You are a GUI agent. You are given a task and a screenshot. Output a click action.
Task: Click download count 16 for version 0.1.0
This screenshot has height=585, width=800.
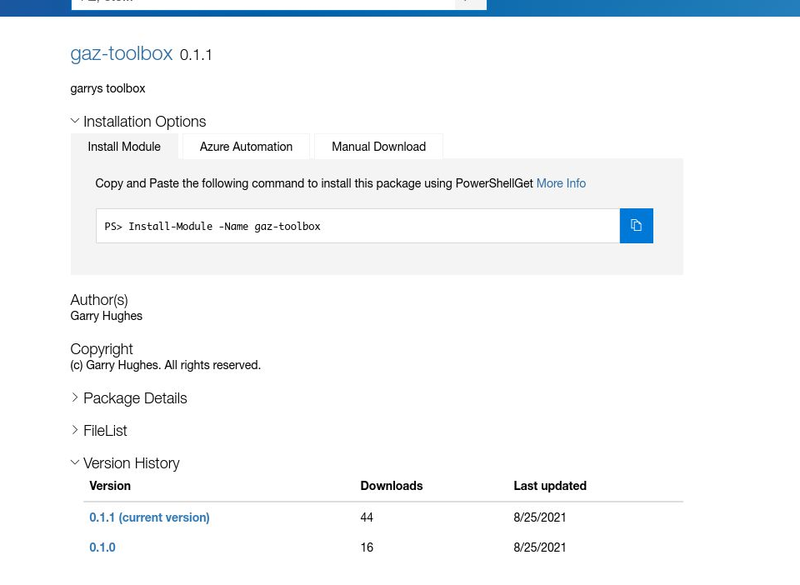pyautogui.click(x=367, y=547)
